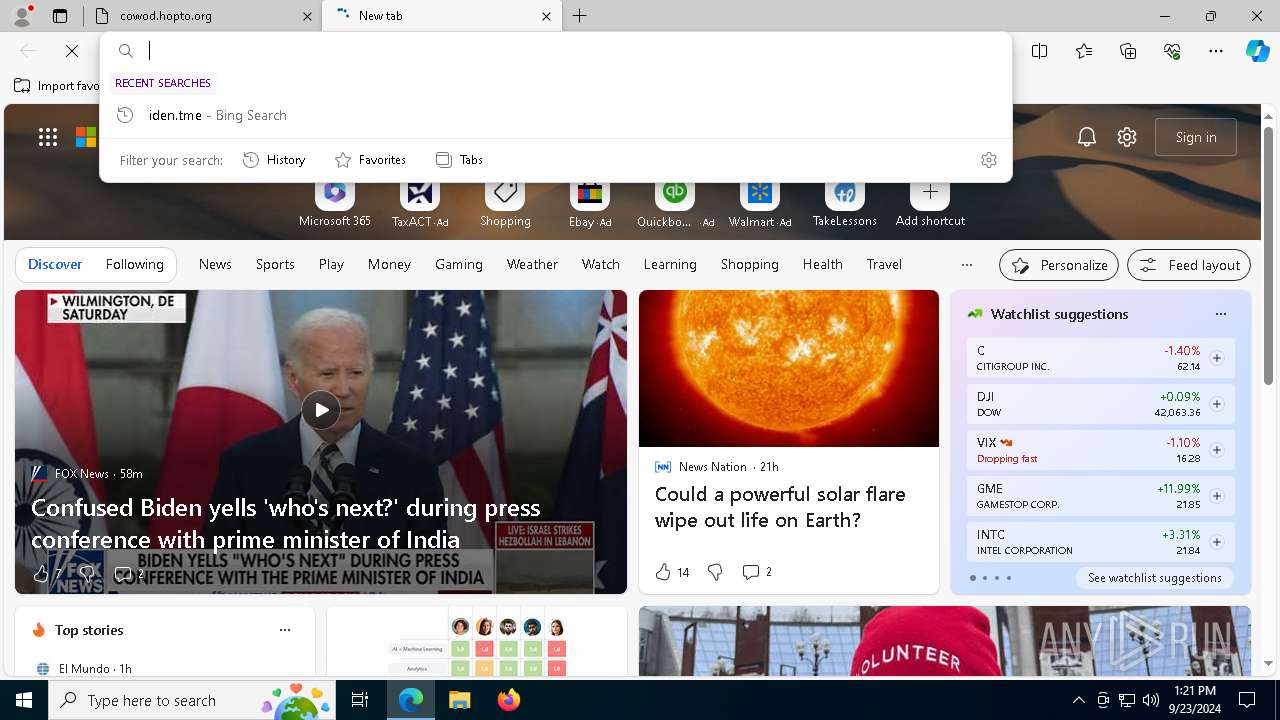
Task: Click the Sign in button
Action: click(1196, 138)
